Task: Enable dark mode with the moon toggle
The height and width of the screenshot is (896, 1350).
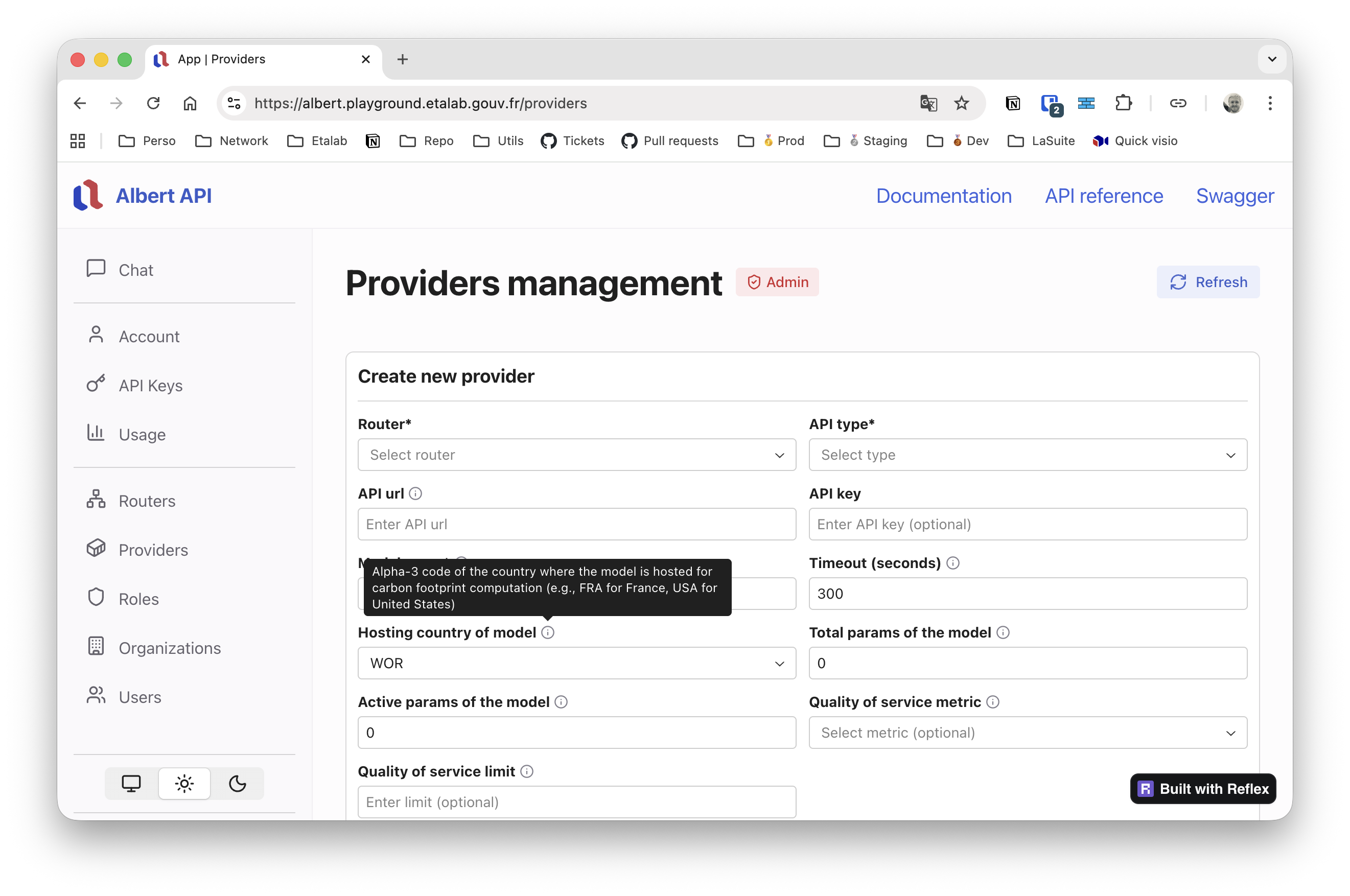Action: tap(237, 784)
